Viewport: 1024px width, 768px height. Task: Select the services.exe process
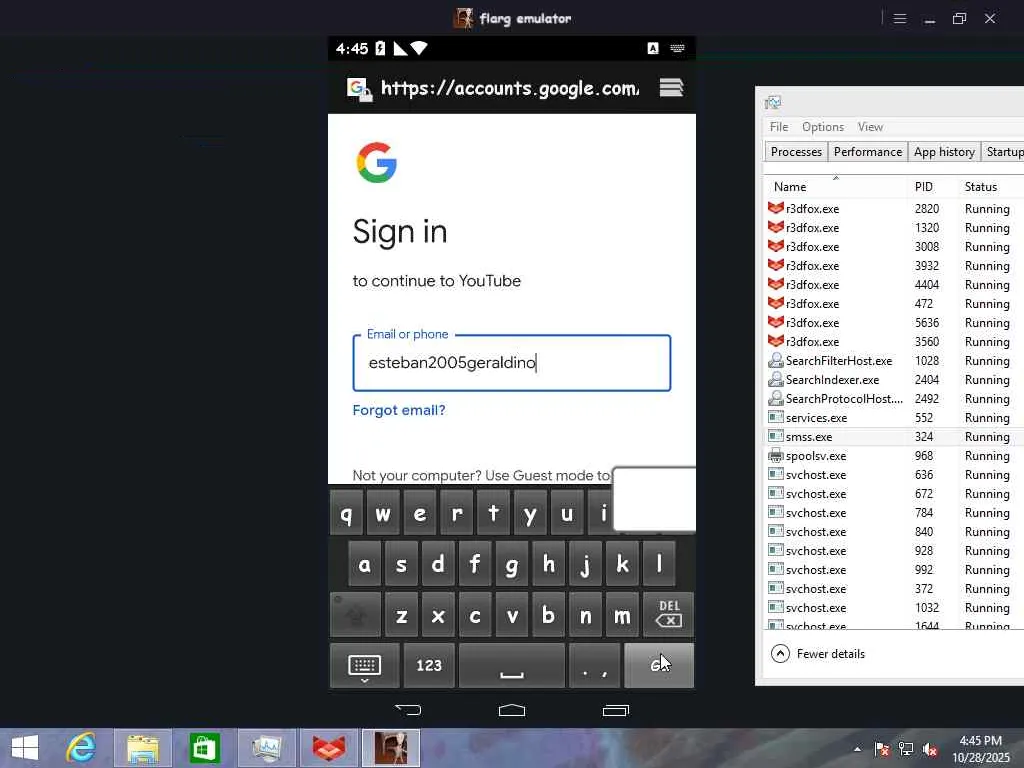click(x=894, y=418)
